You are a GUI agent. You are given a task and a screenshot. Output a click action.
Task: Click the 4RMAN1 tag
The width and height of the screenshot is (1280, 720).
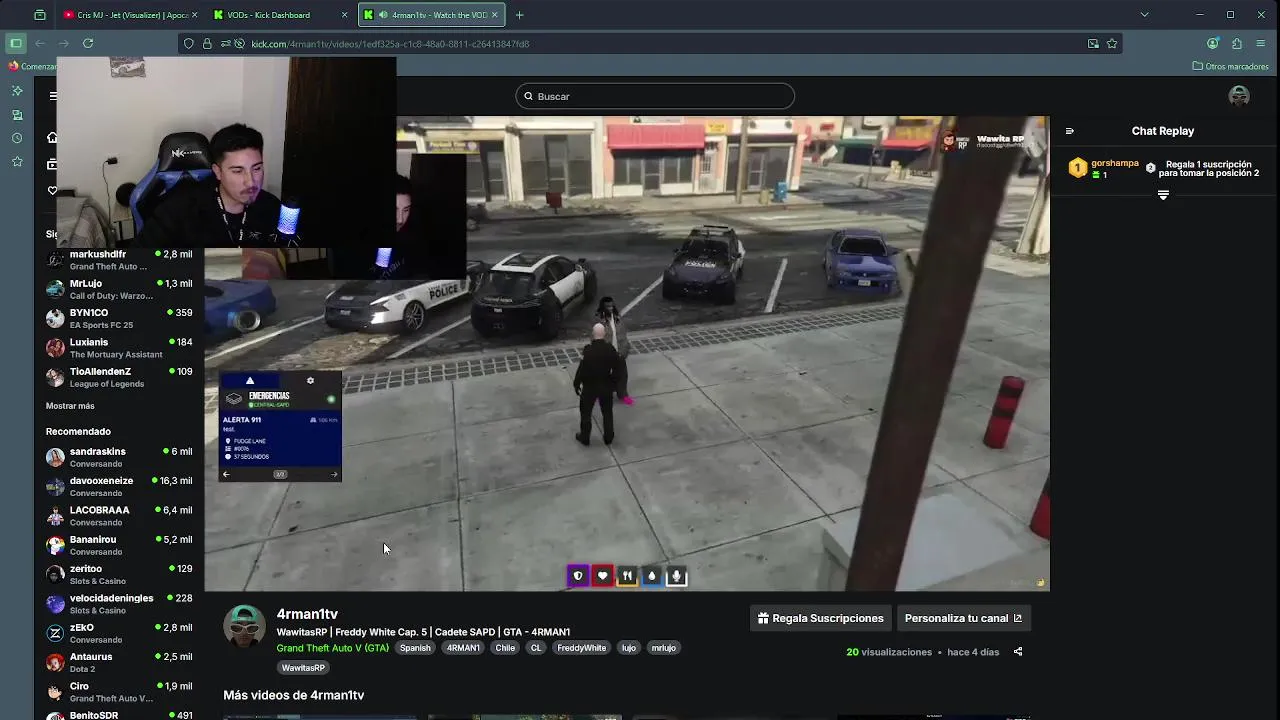coord(463,648)
